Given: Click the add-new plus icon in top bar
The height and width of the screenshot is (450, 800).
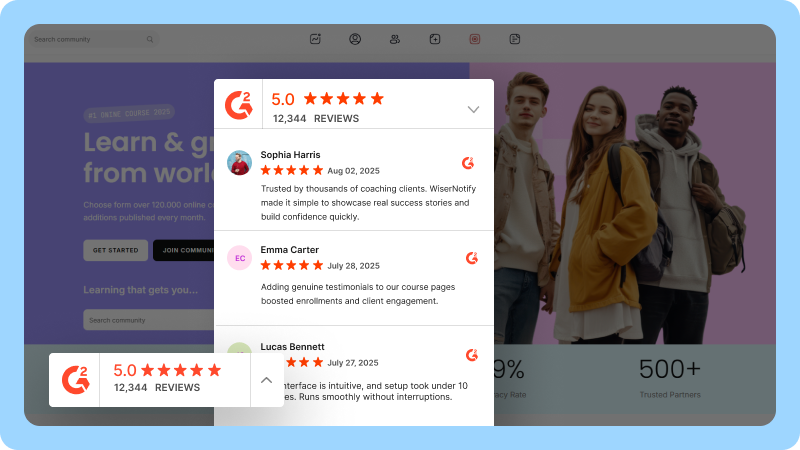Looking at the screenshot, I should [x=434, y=39].
